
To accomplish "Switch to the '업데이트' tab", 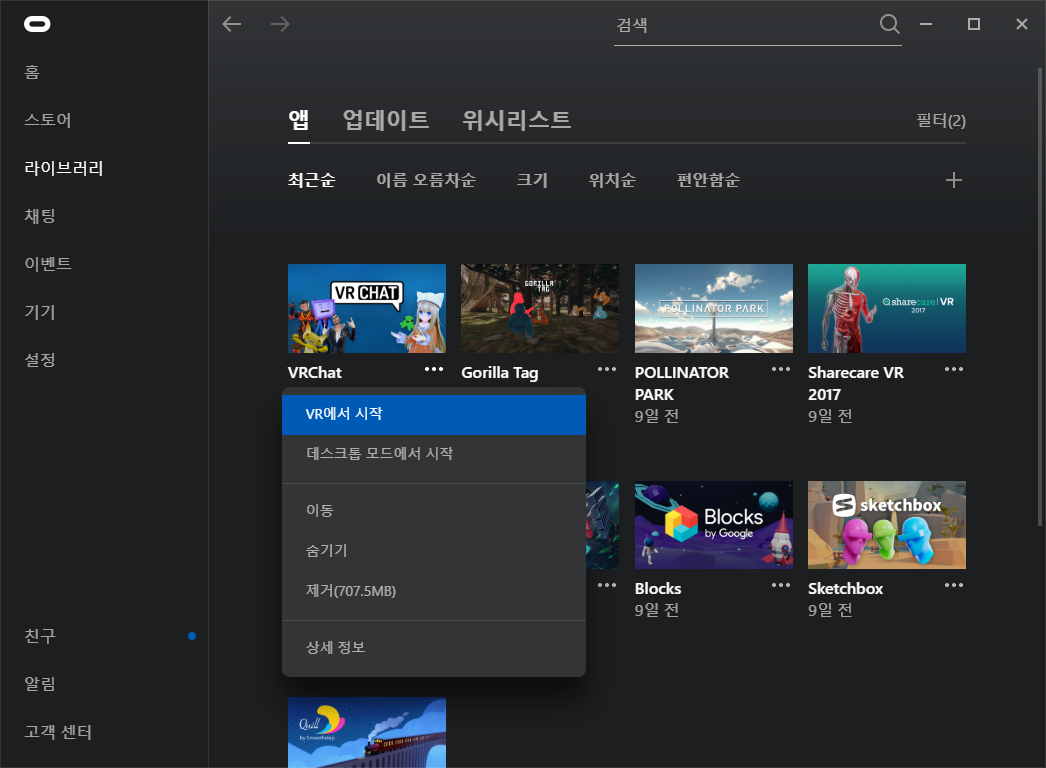I will 386,121.
